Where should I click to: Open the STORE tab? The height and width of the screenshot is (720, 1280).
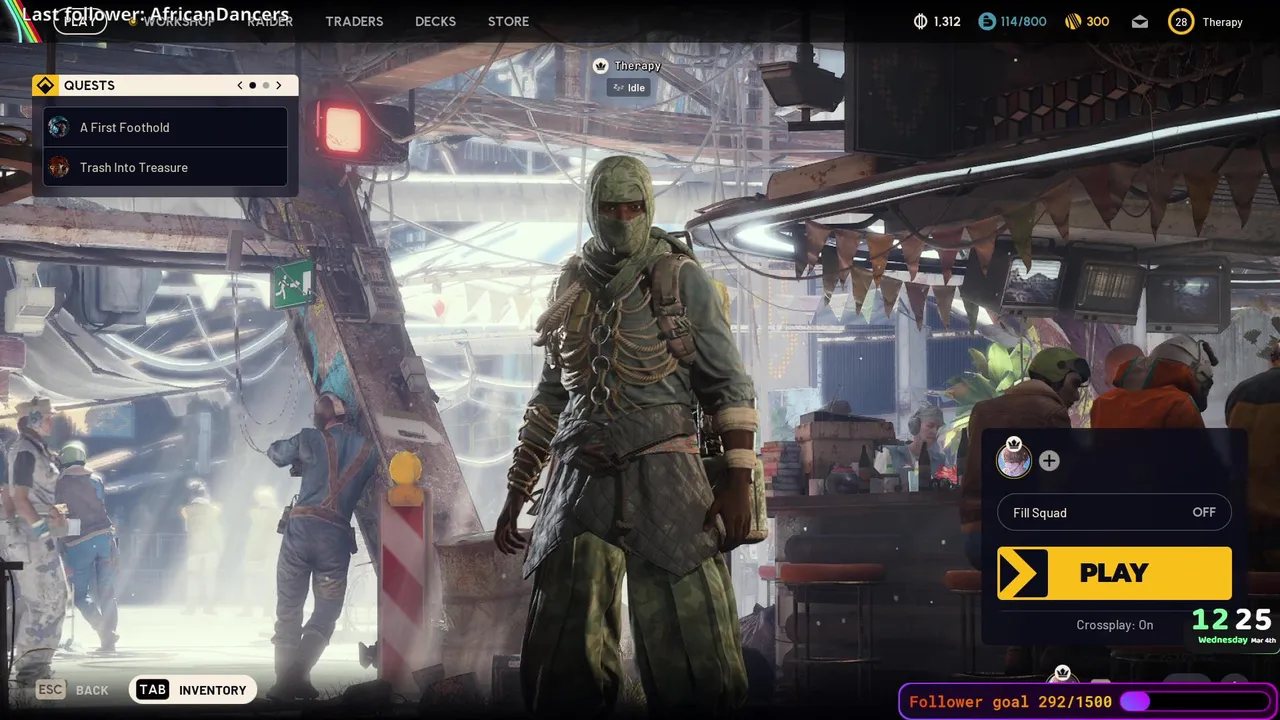pyautogui.click(x=508, y=22)
